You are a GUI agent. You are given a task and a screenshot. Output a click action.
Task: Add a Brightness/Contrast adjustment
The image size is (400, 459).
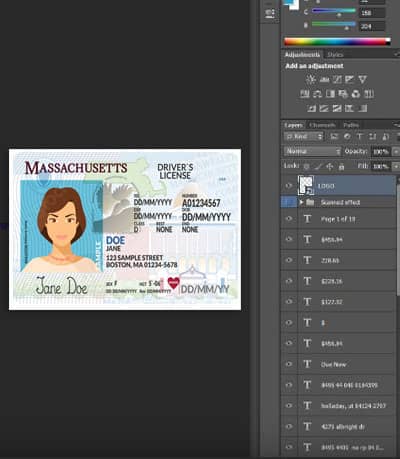[311, 79]
